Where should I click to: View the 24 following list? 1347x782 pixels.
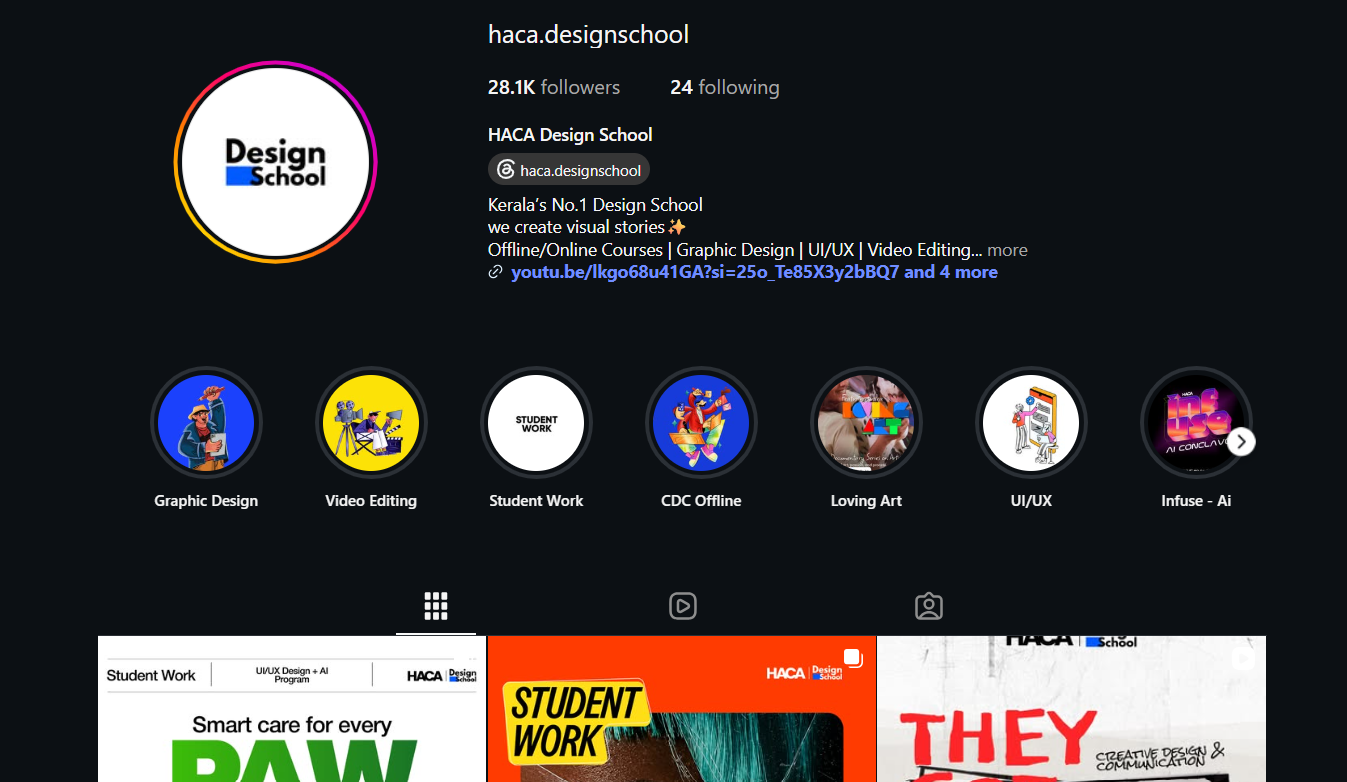tap(725, 88)
